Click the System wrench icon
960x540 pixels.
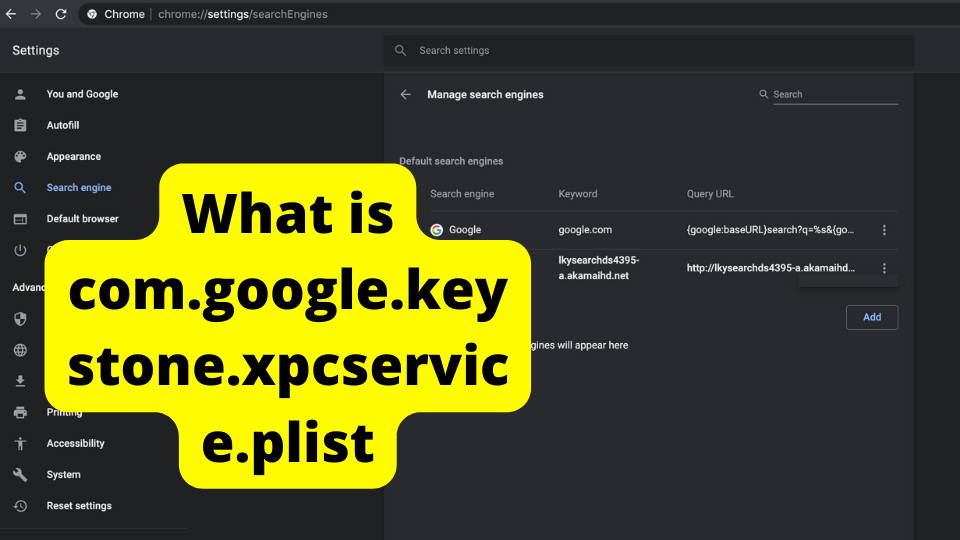tap(20, 475)
